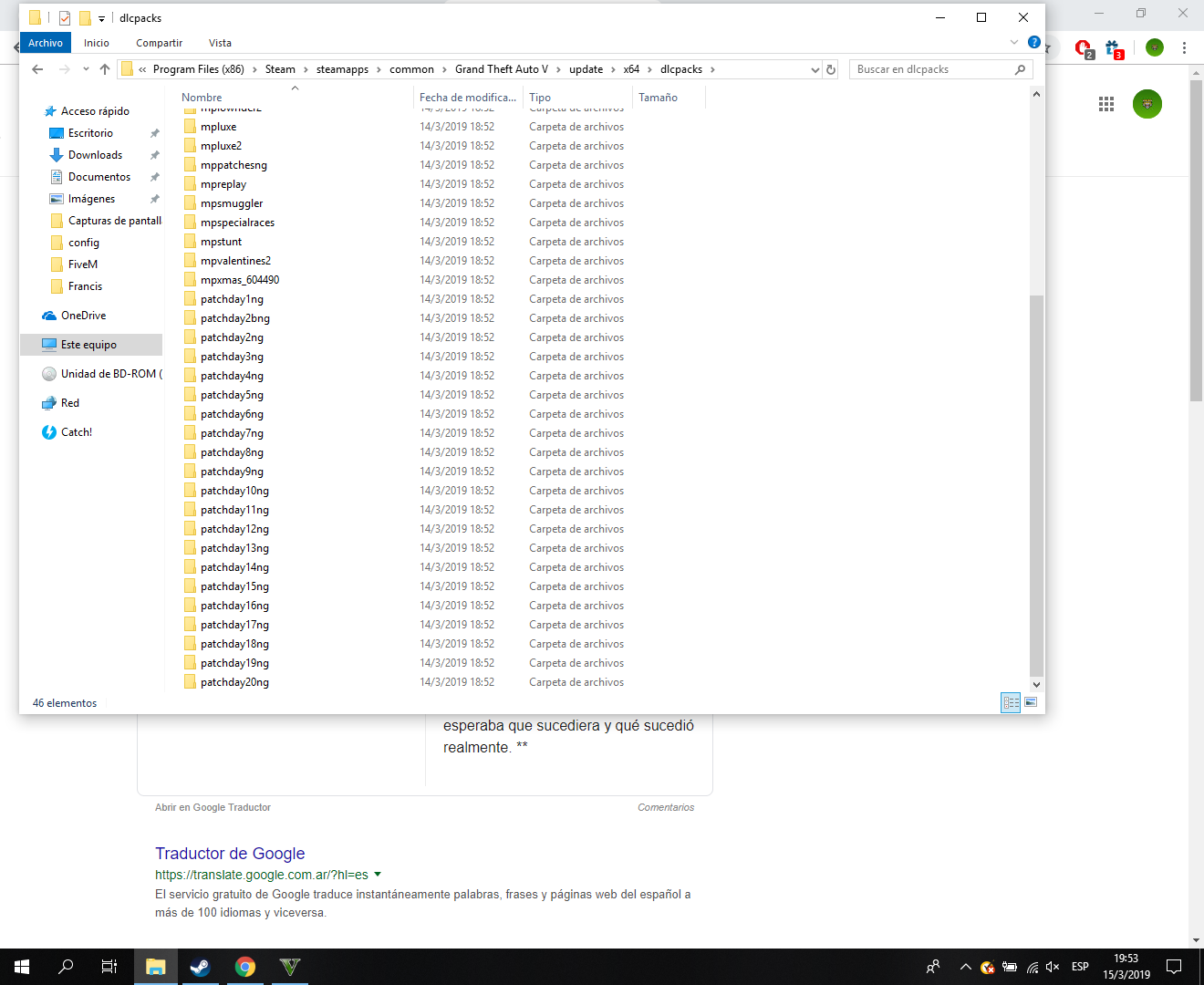Select the mpluxe2 folder
This screenshot has height=985, width=1204.
(x=221, y=146)
